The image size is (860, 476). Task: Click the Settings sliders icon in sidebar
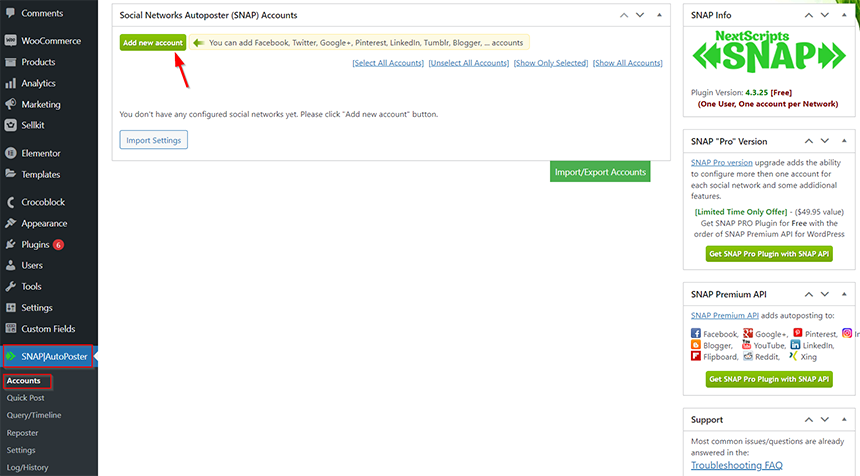(x=10, y=308)
